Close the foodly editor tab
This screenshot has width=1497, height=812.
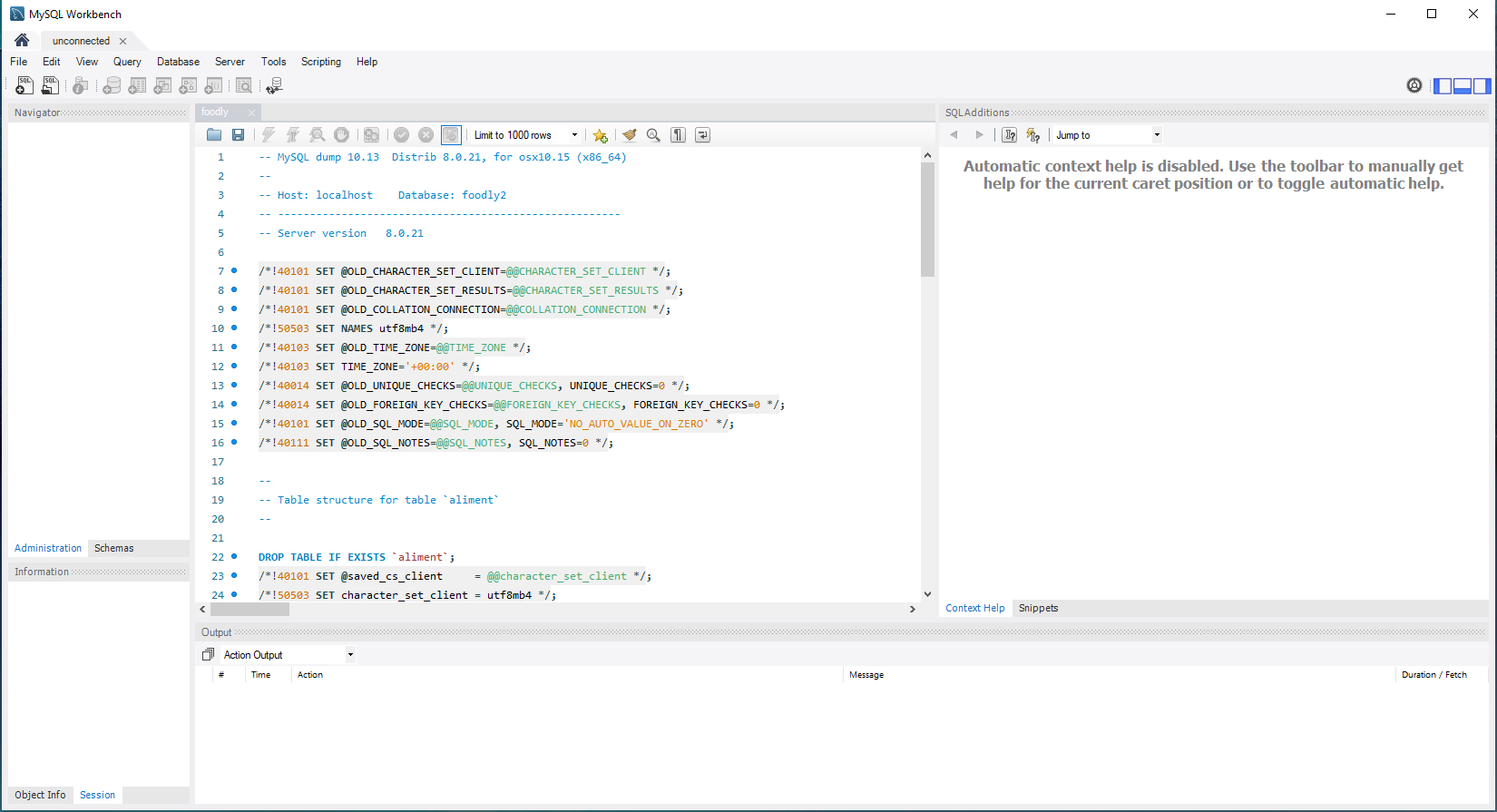coord(252,113)
